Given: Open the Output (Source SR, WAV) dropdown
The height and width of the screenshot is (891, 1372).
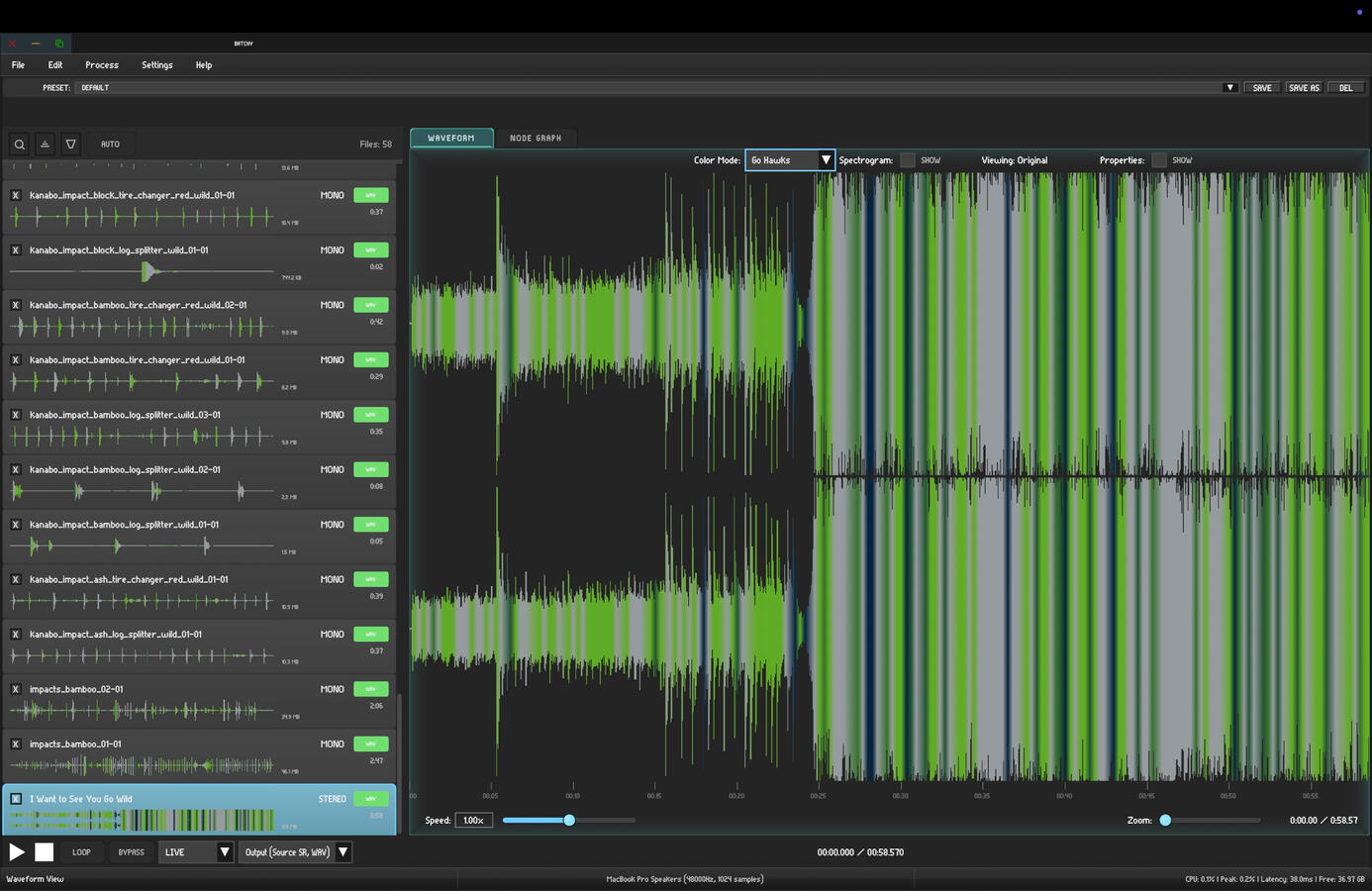Looking at the screenshot, I should (x=295, y=852).
